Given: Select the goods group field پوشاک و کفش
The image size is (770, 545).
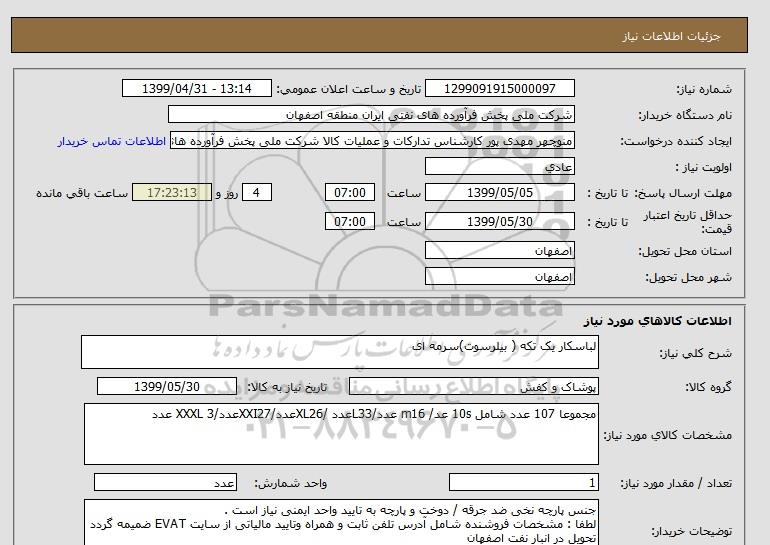Looking at the screenshot, I should pyautogui.click(x=473, y=386).
